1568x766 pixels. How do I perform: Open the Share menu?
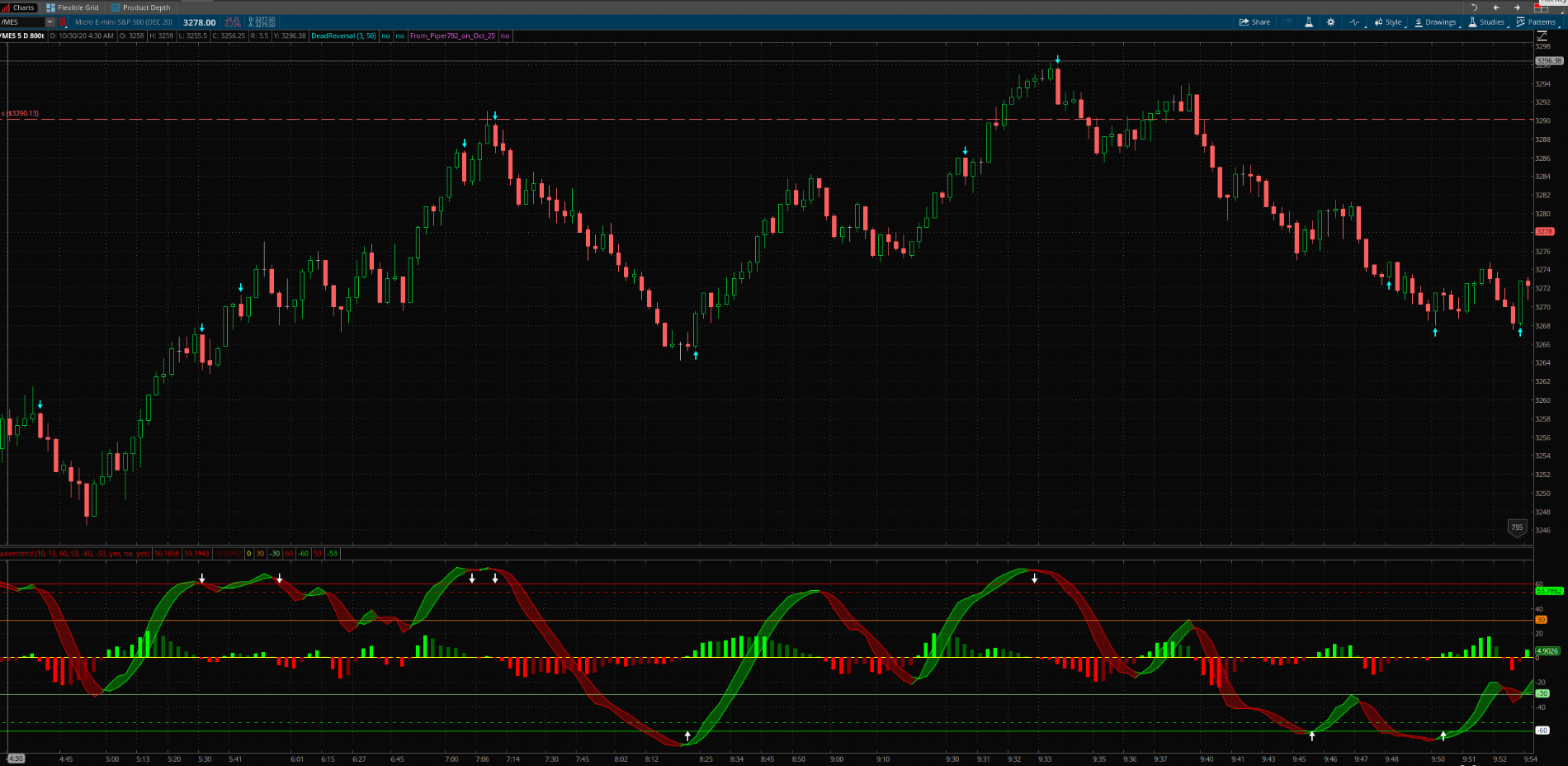click(x=1254, y=22)
